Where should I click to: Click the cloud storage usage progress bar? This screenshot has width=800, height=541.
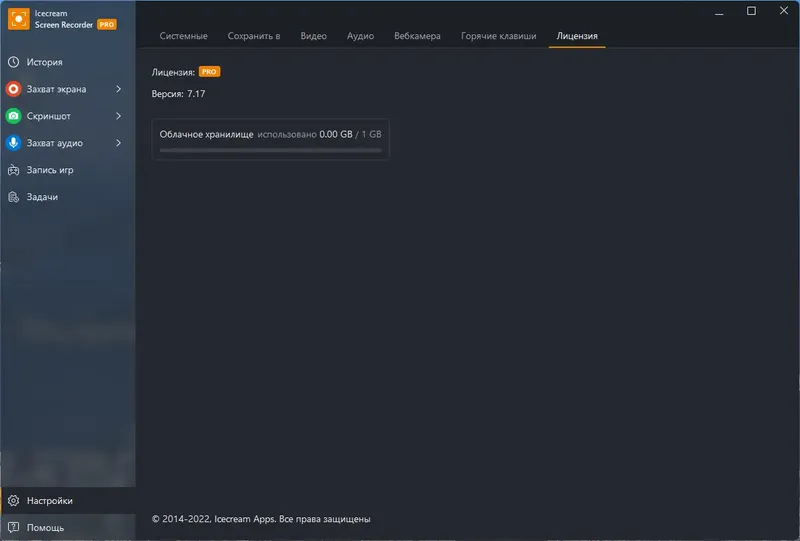point(270,150)
